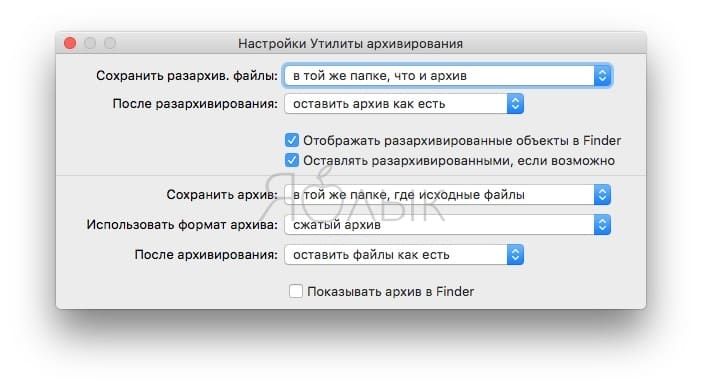The image size is (702, 389).
Task: Click blue arrows next to 'оставить файлы как есть'
Action: [x=515, y=255]
